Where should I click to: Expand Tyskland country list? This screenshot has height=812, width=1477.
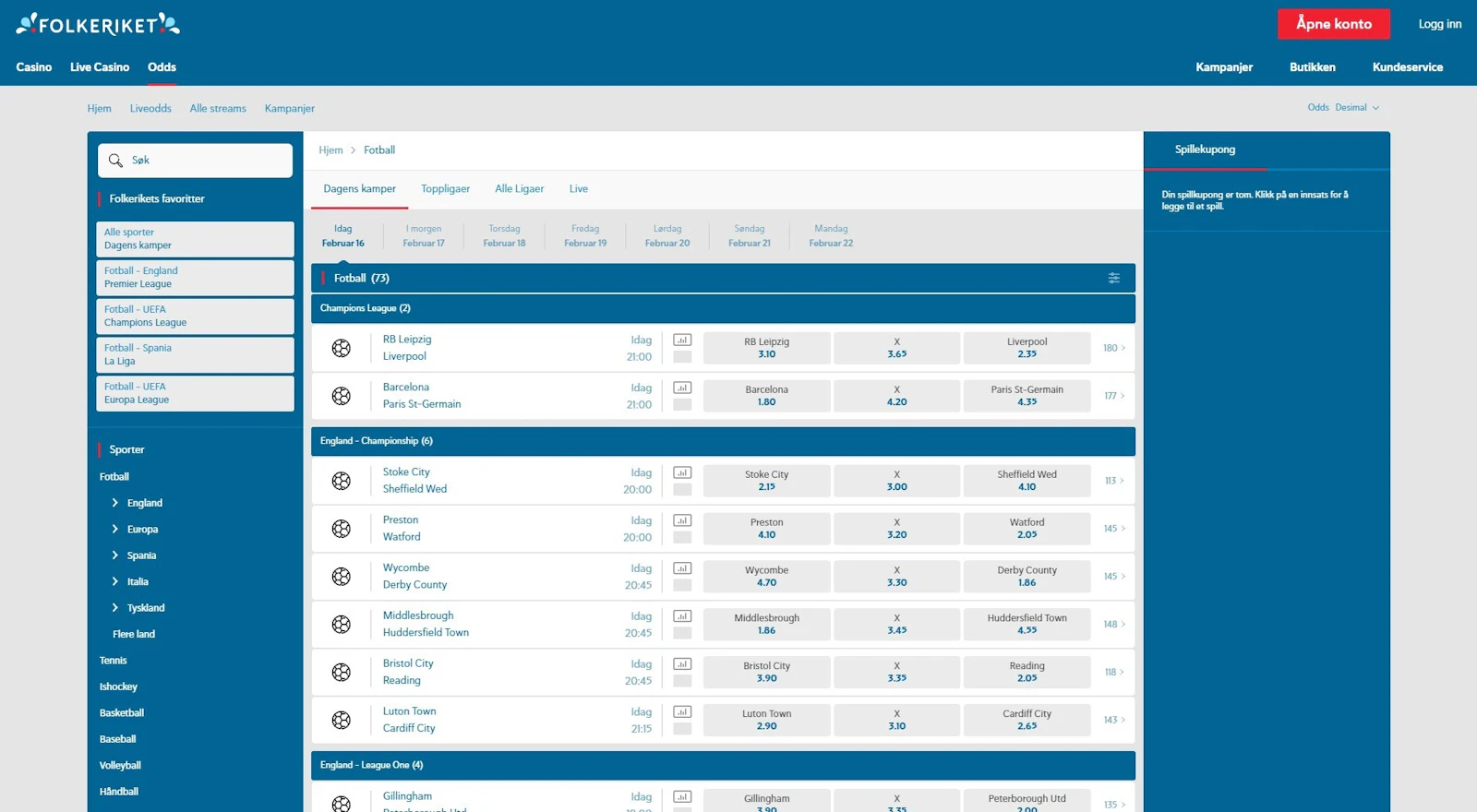point(115,608)
